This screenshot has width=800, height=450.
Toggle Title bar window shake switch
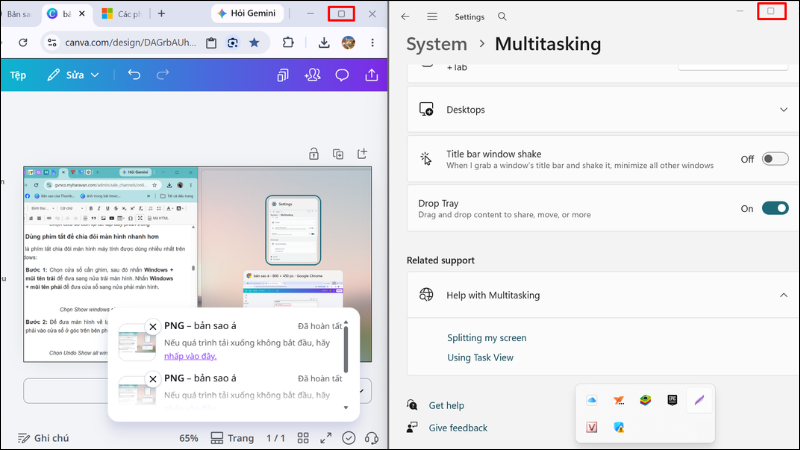point(775,159)
